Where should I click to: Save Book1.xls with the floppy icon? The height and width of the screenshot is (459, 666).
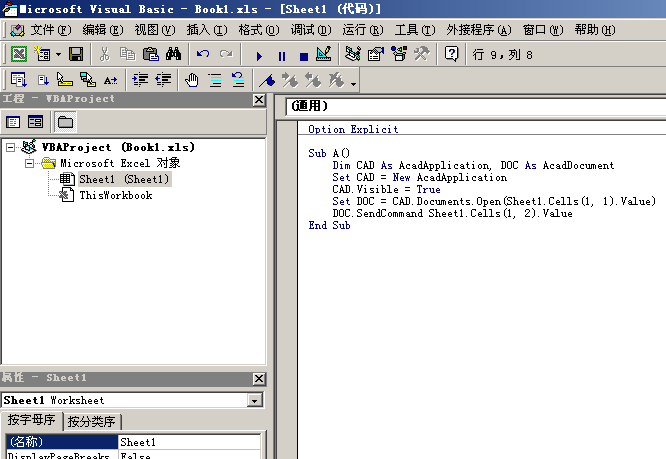76,54
